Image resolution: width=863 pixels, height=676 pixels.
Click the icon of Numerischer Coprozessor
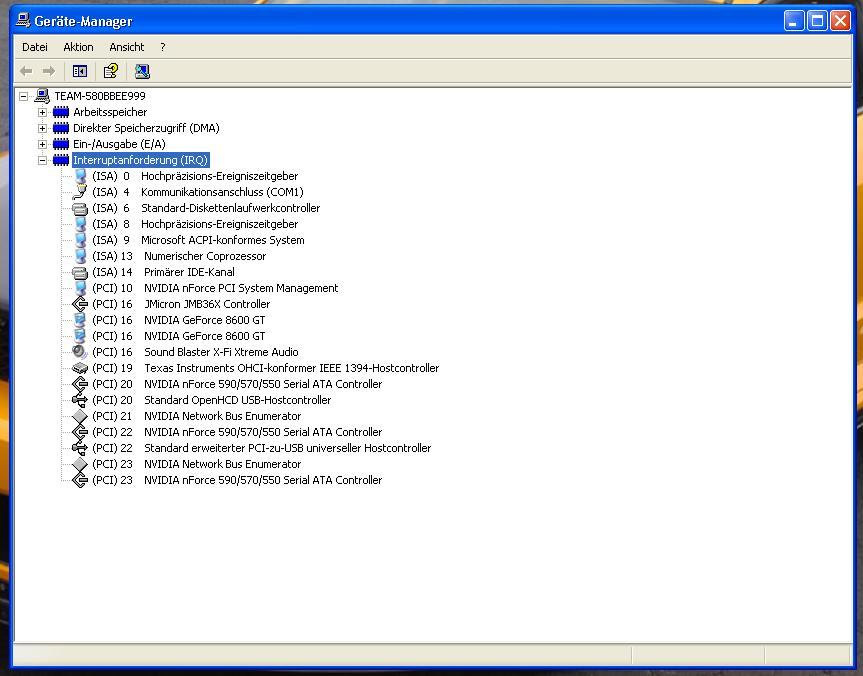pyautogui.click(x=80, y=256)
